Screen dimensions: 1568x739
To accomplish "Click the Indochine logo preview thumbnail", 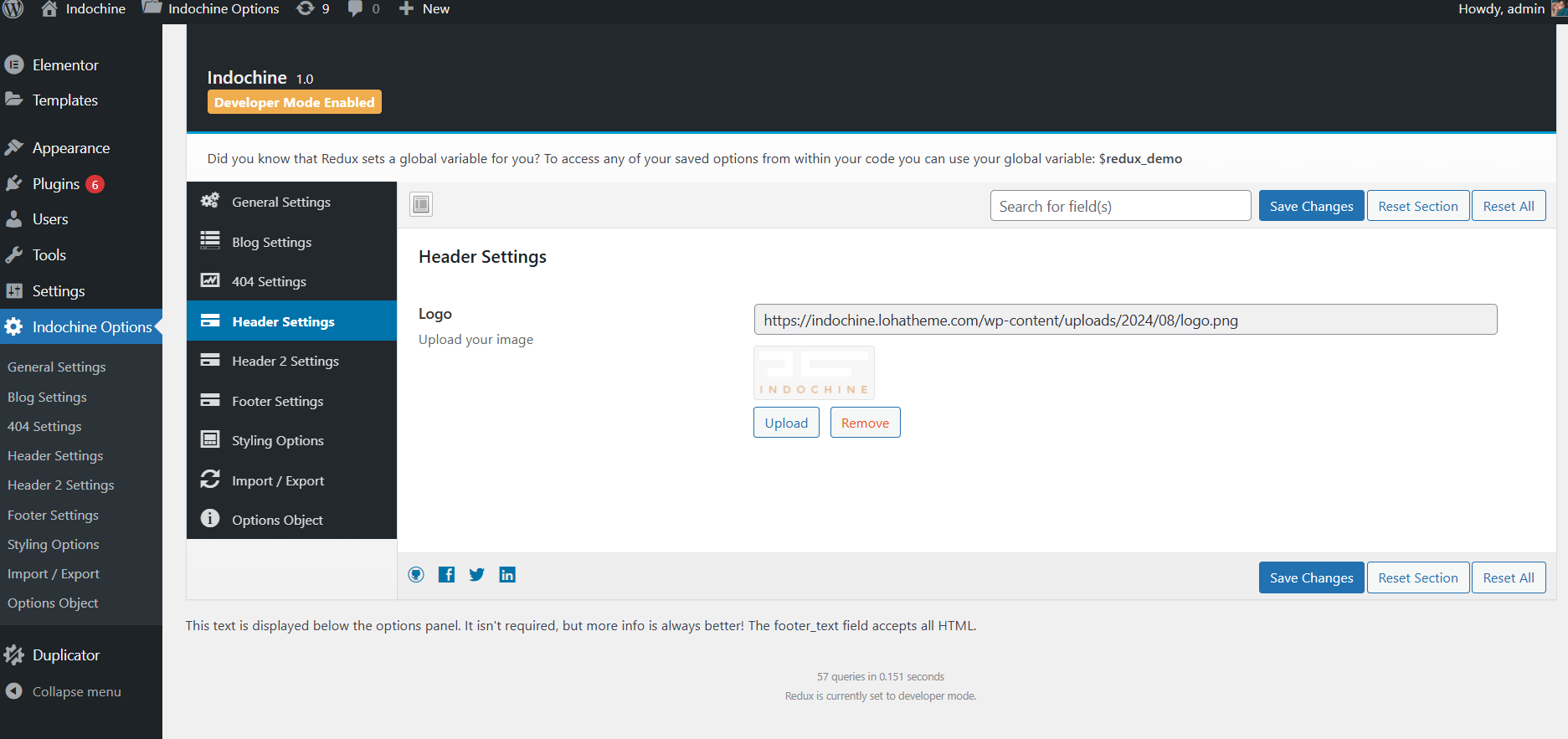I will click(x=814, y=373).
